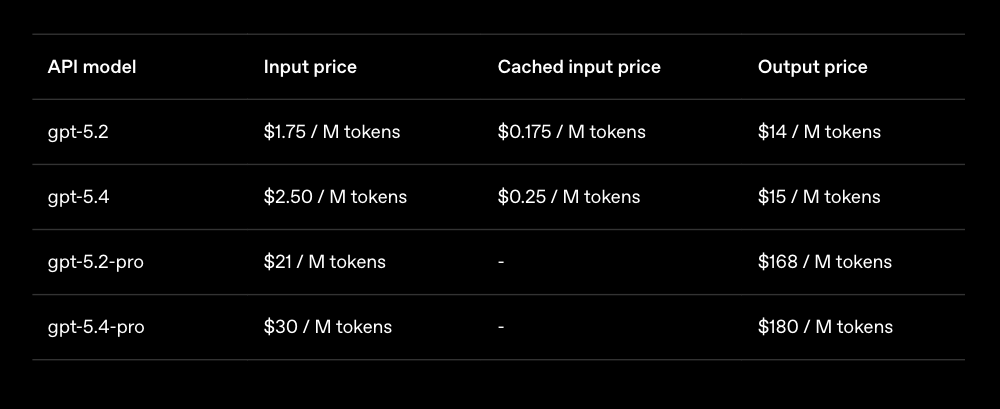Click the $15 / M tokens output price
Image resolution: width=1000 pixels, height=409 pixels.
point(819,197)
